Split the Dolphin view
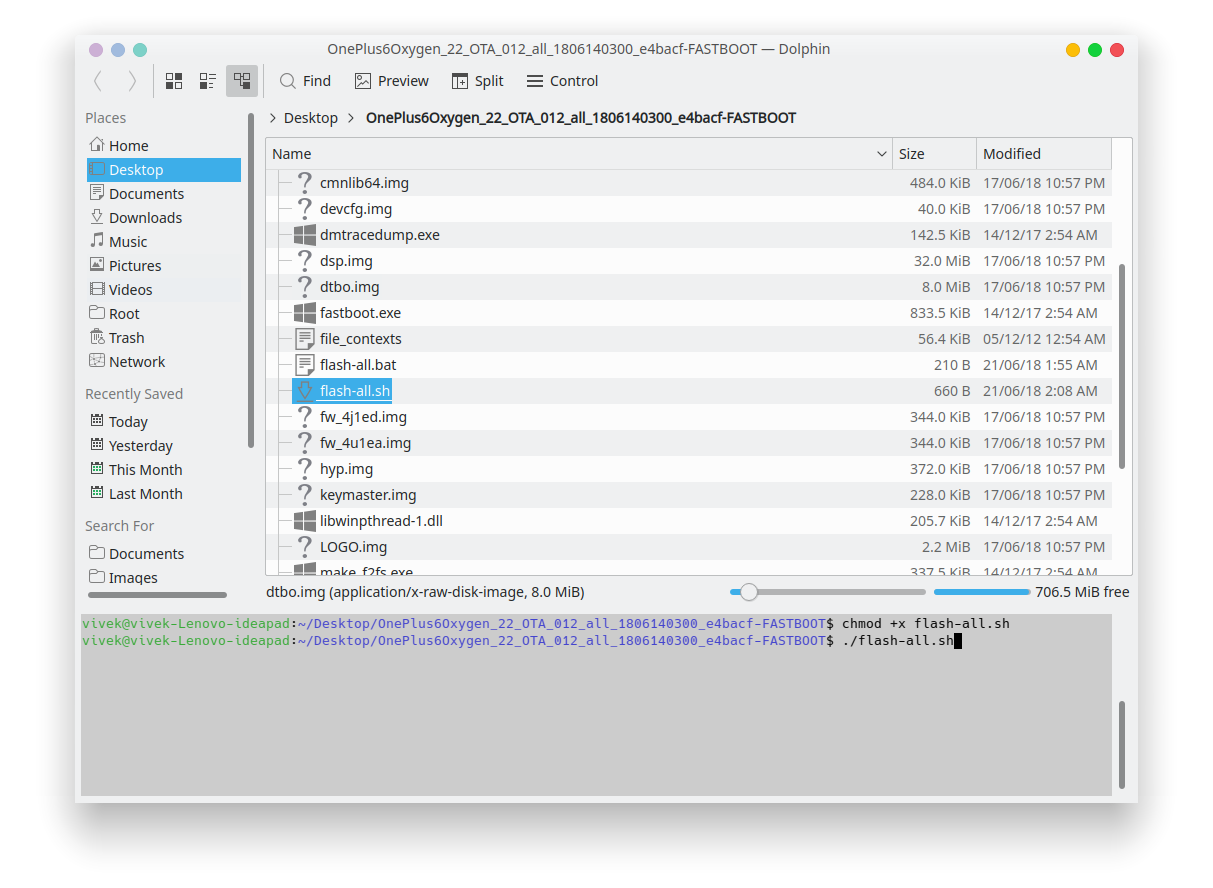Image resolution: width=1213 pixels, height=888 pixels. pyautogui.click(x=478, y=81)
